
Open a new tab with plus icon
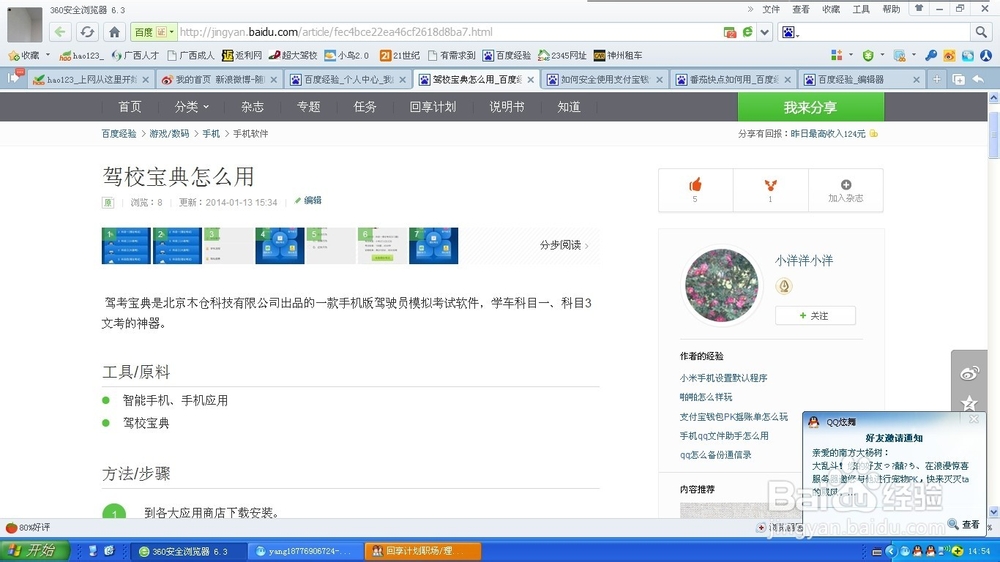pyautogui.click(x=936, y=79)
